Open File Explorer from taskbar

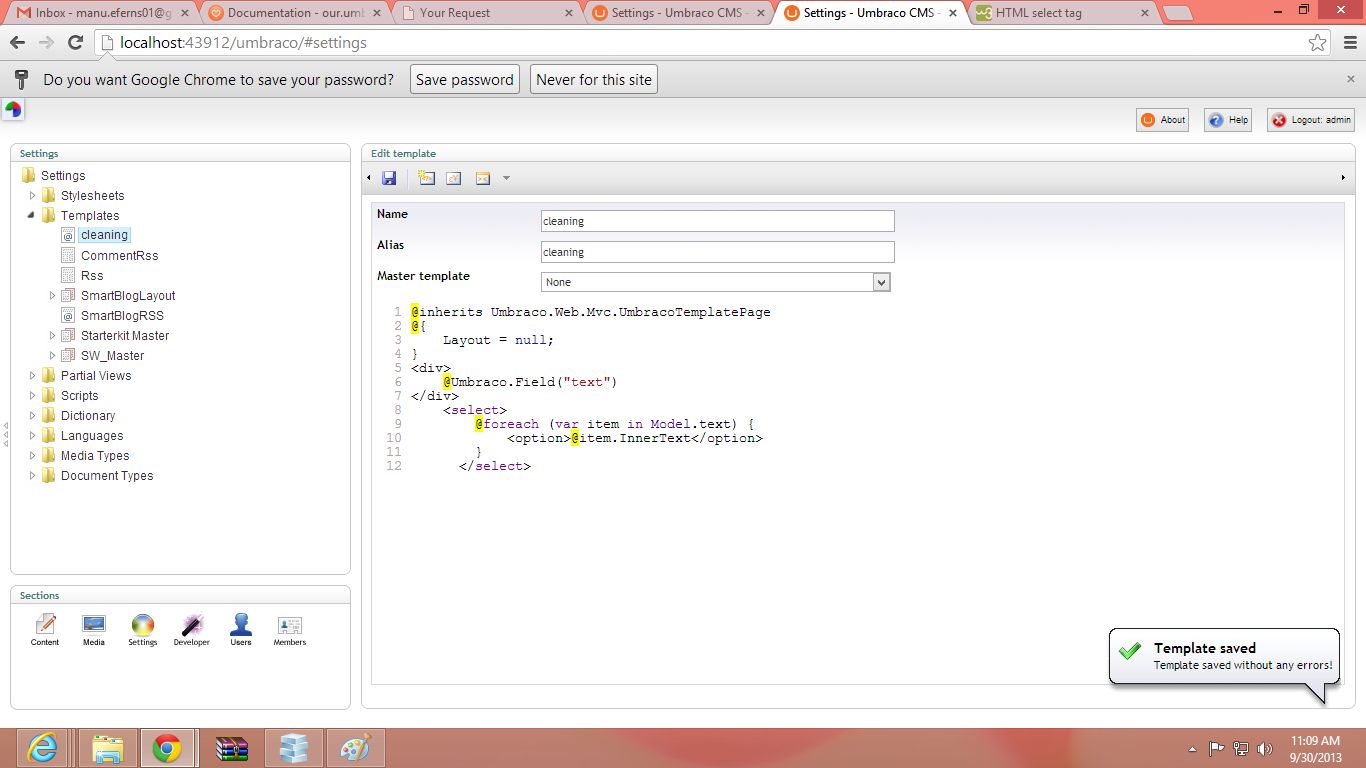(107, 748)
